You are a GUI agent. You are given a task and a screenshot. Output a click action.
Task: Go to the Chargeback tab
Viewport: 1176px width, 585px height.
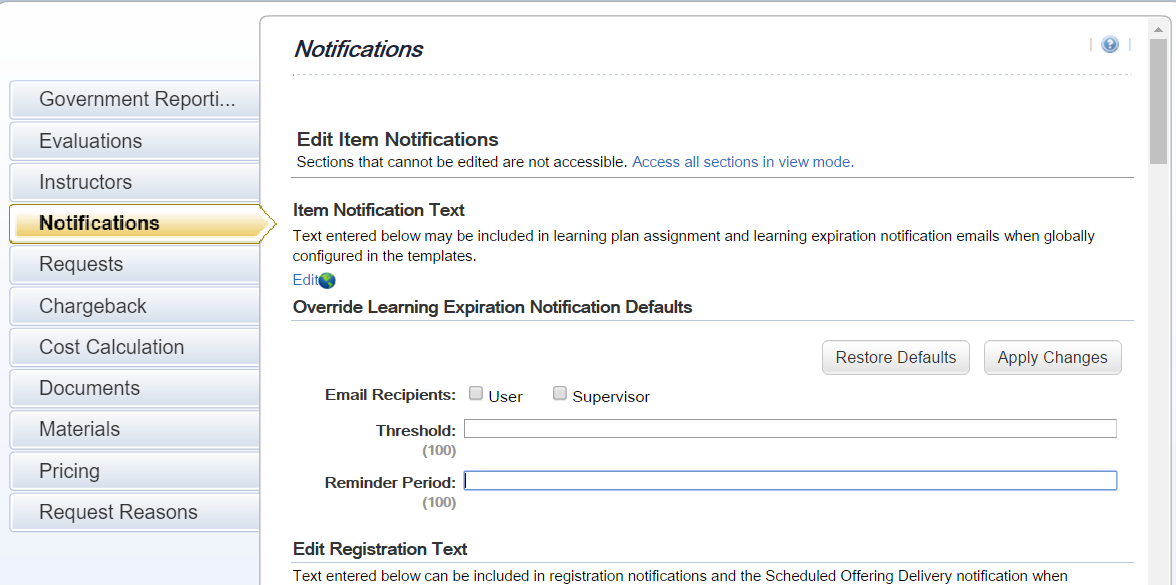click(135, 306)
